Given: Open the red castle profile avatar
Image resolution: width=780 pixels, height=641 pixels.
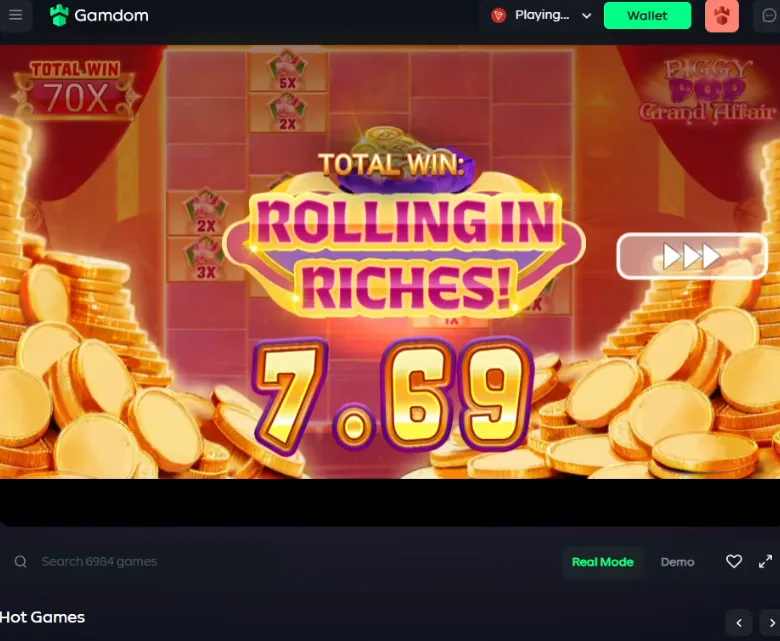Looking at the screenshot, I should [721, 16].
